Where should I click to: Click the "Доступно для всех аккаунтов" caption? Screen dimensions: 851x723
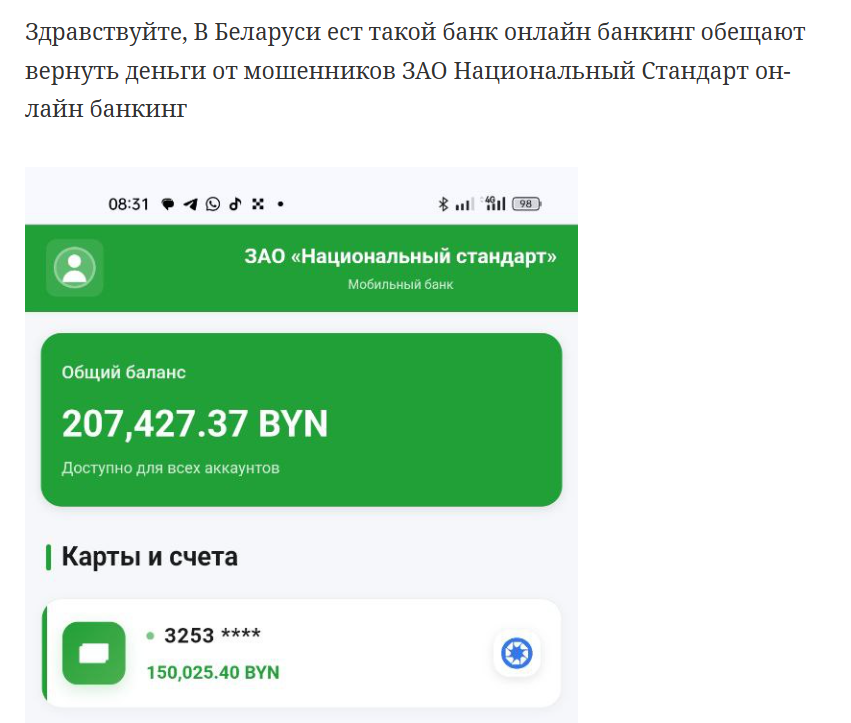click(170, 468)
